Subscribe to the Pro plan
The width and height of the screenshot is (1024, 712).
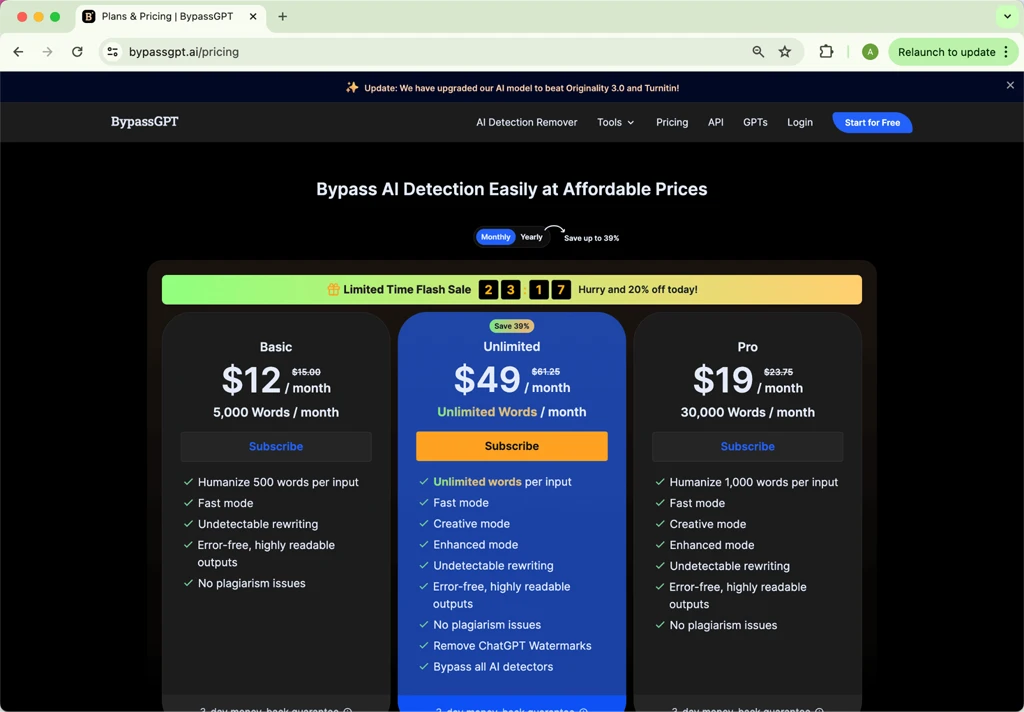click(747, 446)
